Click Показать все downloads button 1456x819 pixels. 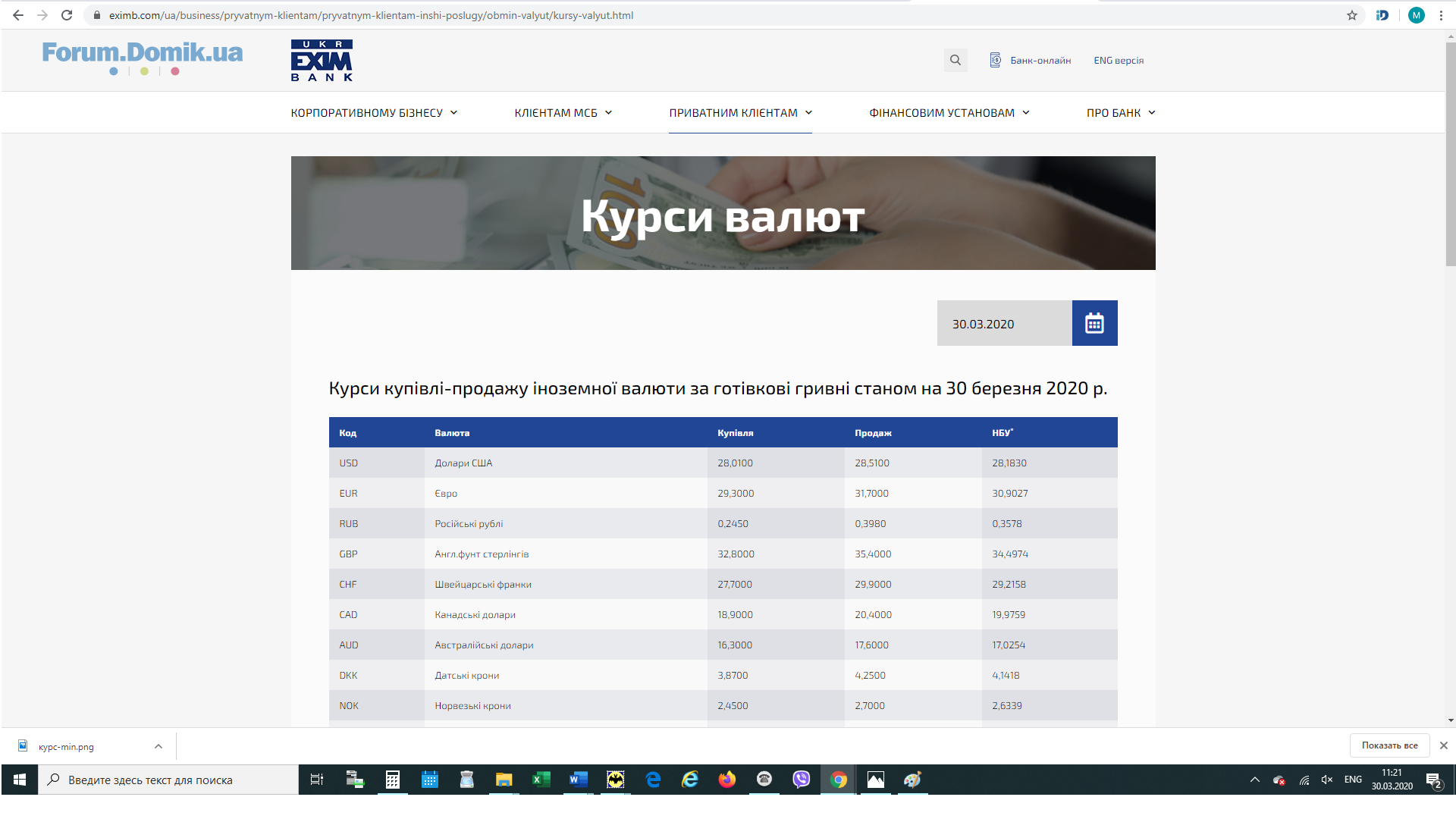(x=1389, y=745)
